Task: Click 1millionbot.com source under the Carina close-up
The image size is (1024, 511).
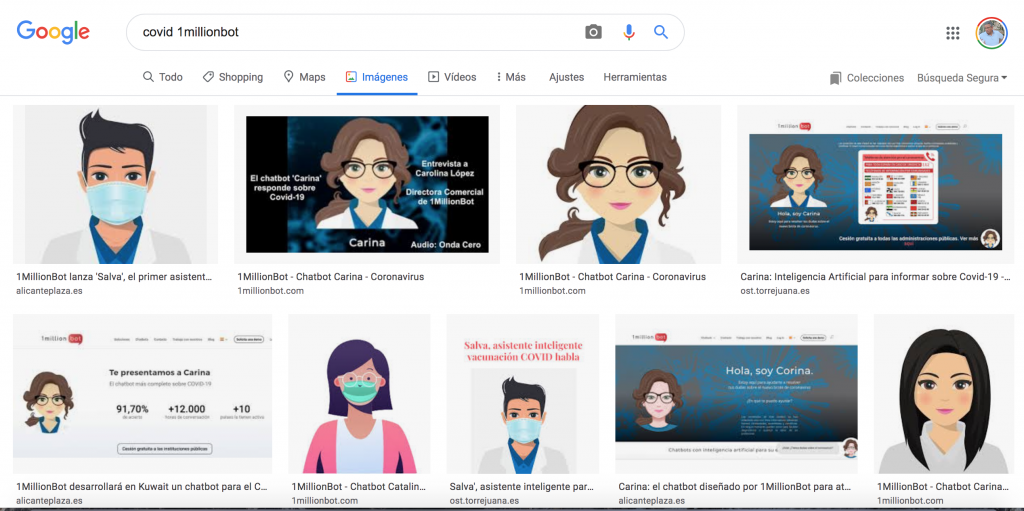Action: pyautogui.click(x=552, y=291)
